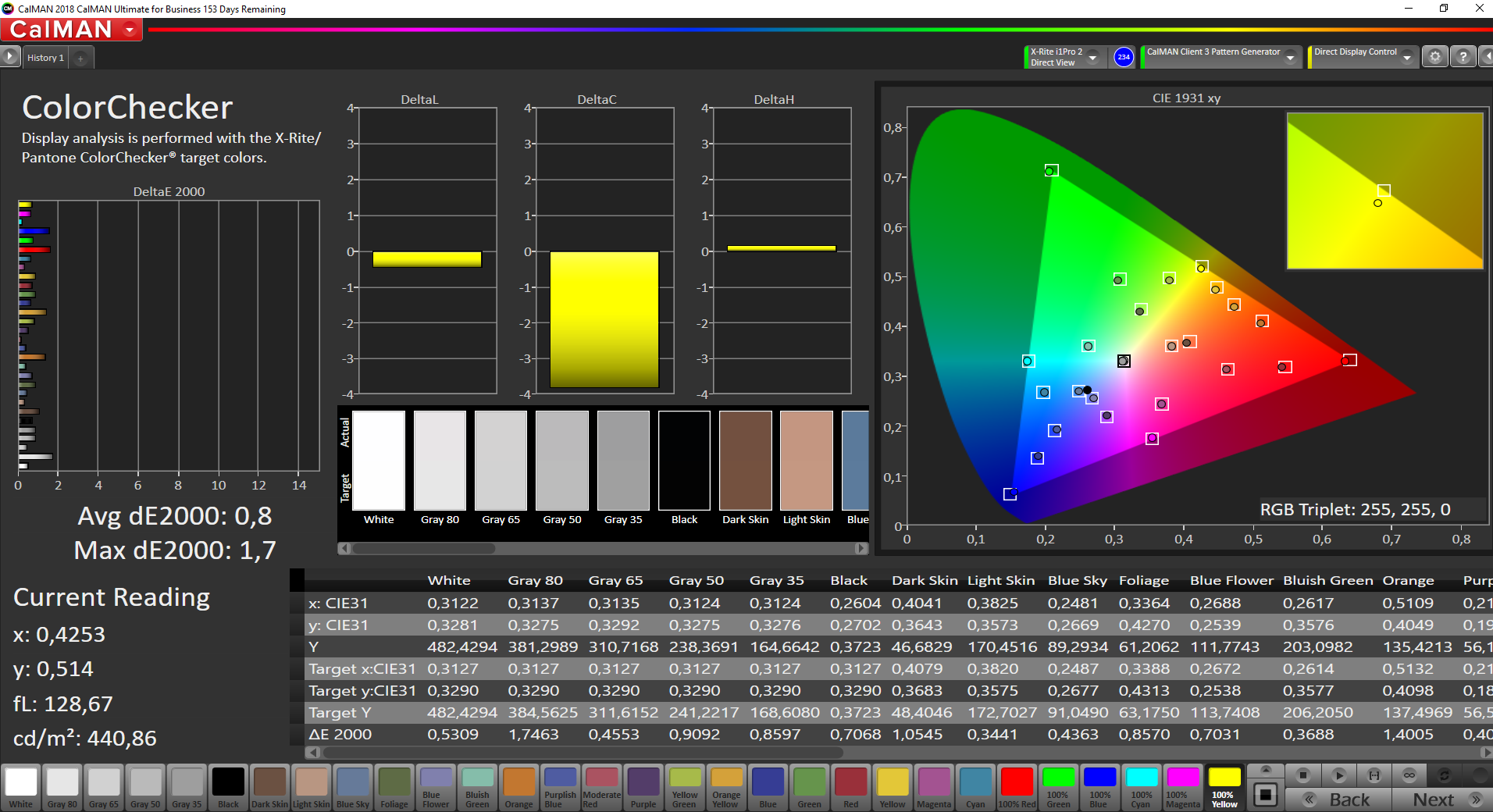Image resolution: width=1493 pixels, height=812 pixels.
Task: Select the Gray 35 patch in the bottom strip
Action: pyautogui.click(x=187, y=787)
